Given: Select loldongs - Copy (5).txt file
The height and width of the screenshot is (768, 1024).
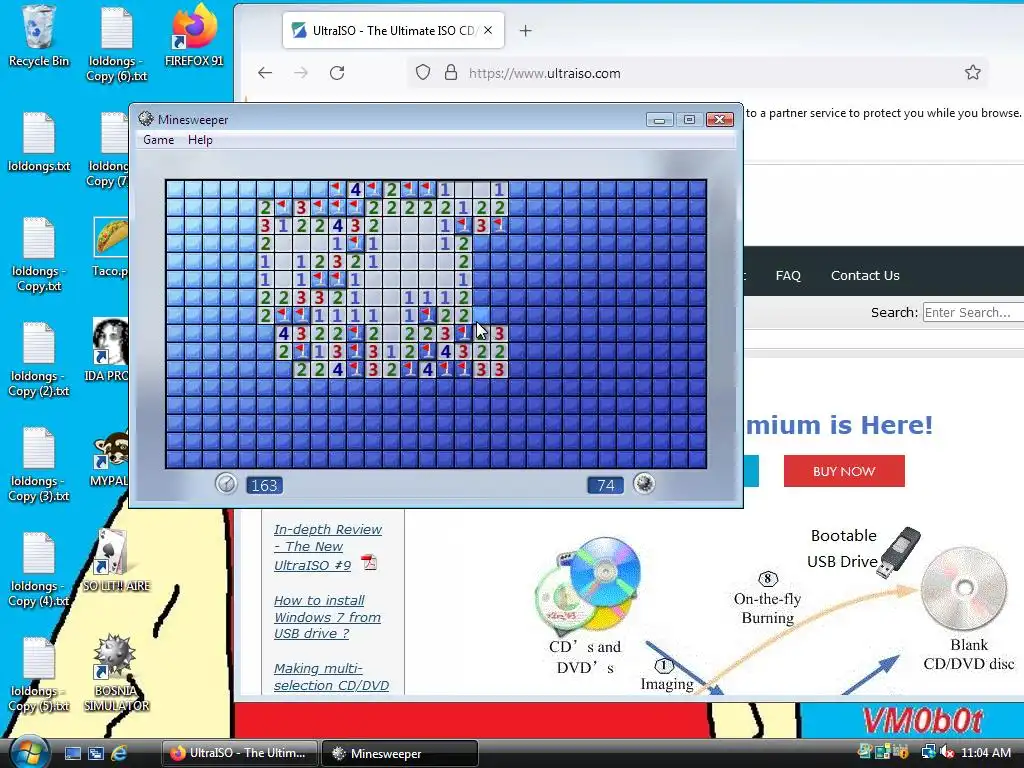Looking at the screenshot, I should [x=39, y=675].
